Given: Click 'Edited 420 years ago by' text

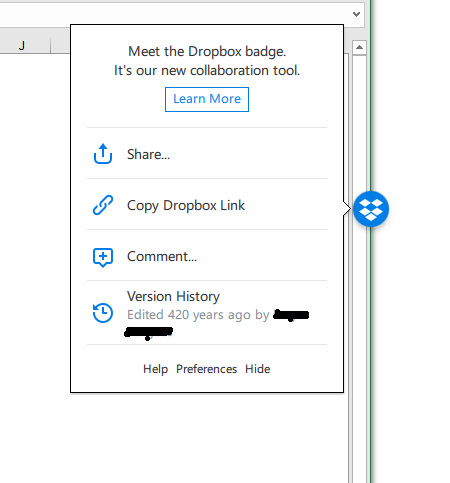Looking at the screenshot, I should pos(198,315).
